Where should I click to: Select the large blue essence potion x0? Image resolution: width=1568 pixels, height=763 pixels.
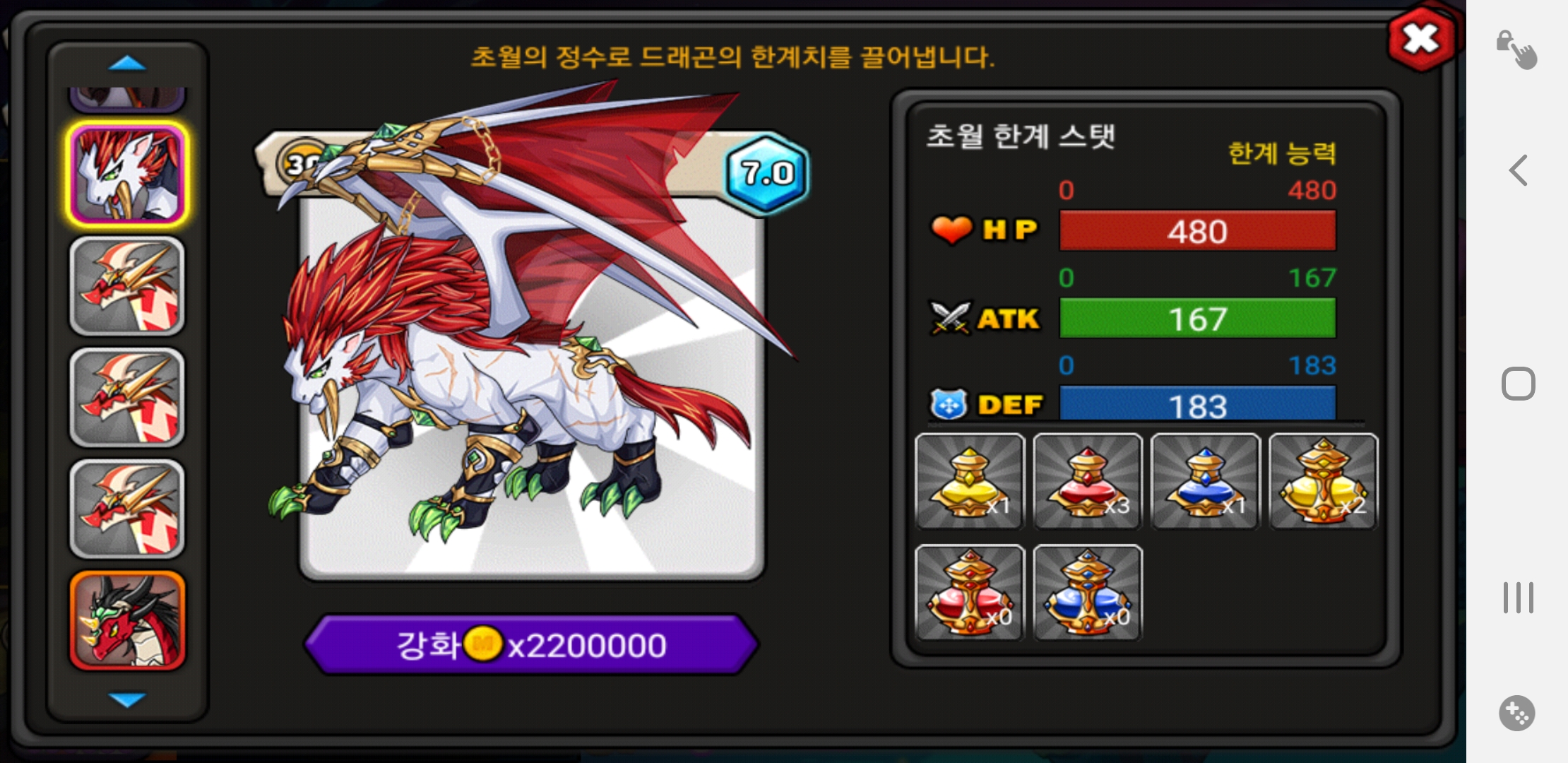(x=1087, y=593)
